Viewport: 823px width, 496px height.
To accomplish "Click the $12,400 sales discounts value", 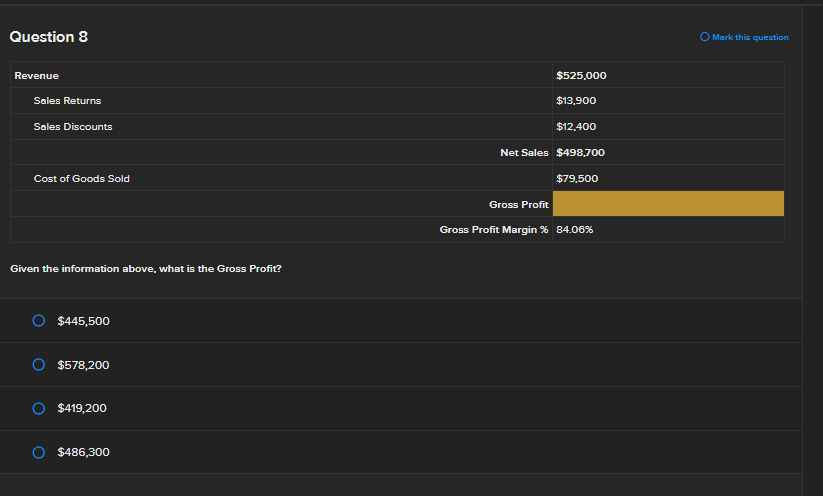I will (x=577, y=127).
